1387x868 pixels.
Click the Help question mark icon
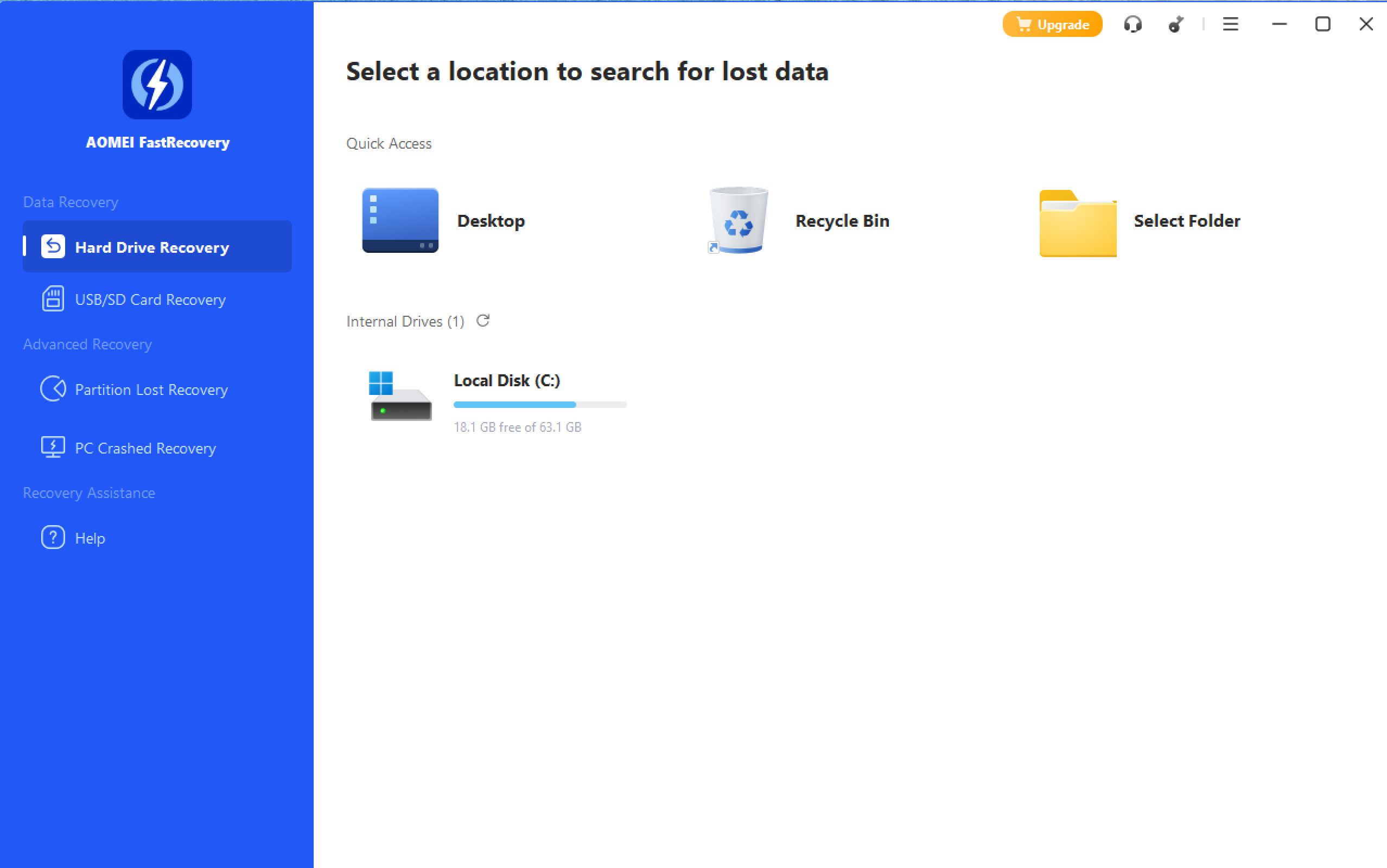point(53,537)
